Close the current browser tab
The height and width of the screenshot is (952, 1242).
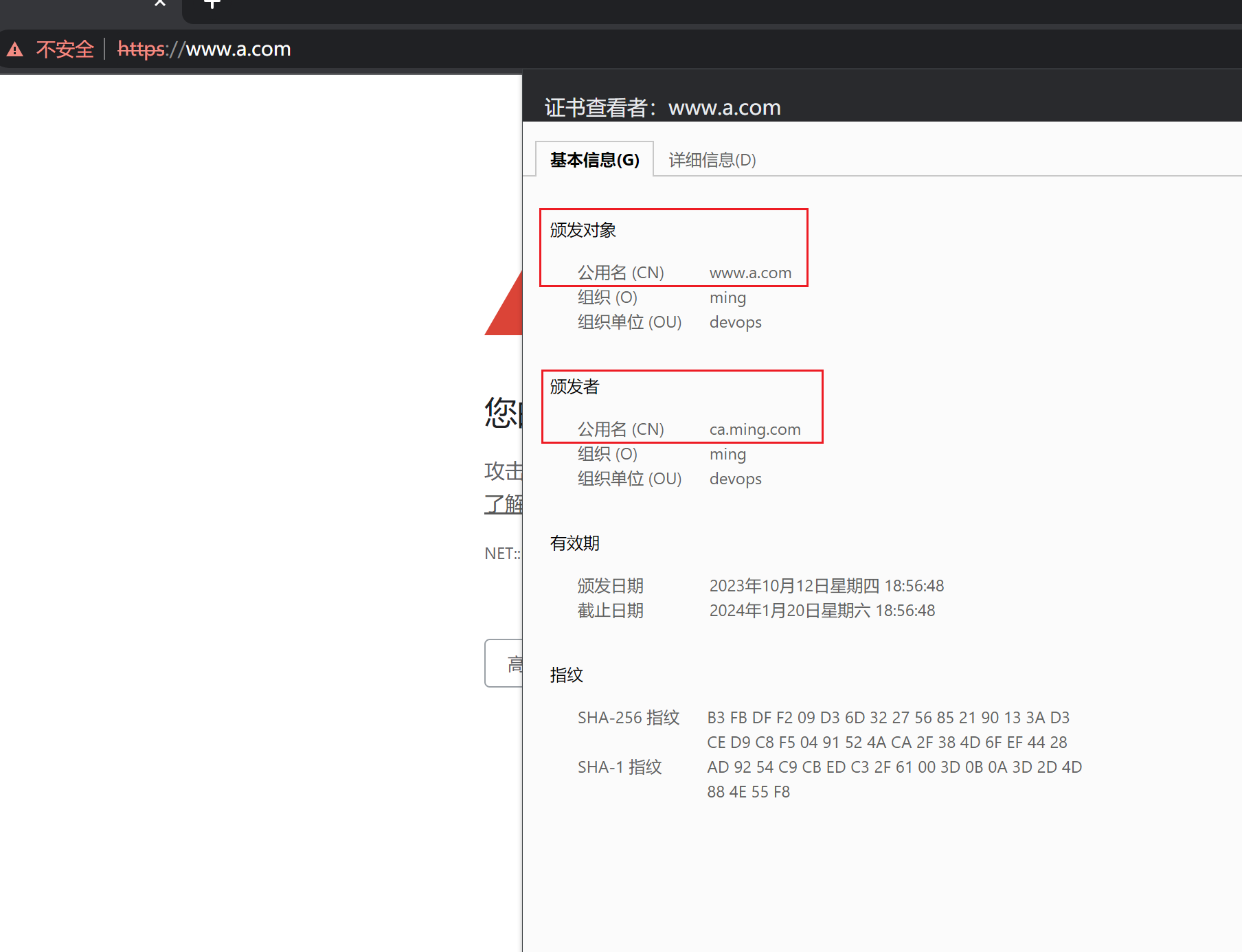pyautogui.click(x=160, y=3)
